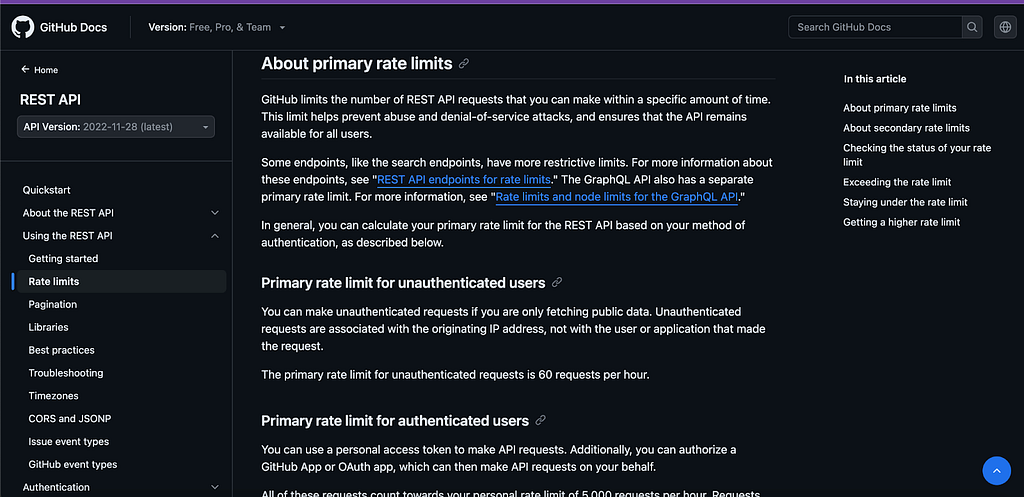Open the API Version 2022-11-28 dropdown
The image size is (1024, 497).
(116, 127)
